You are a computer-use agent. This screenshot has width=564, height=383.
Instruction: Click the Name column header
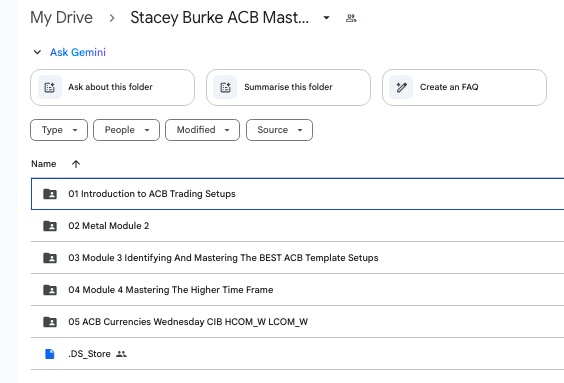(44, 164)
